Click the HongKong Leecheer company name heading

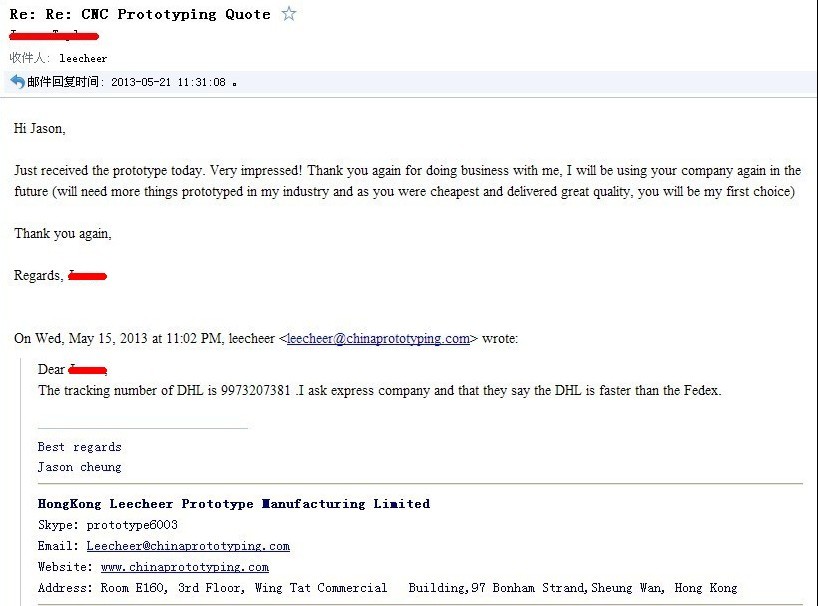pos(234,504)
